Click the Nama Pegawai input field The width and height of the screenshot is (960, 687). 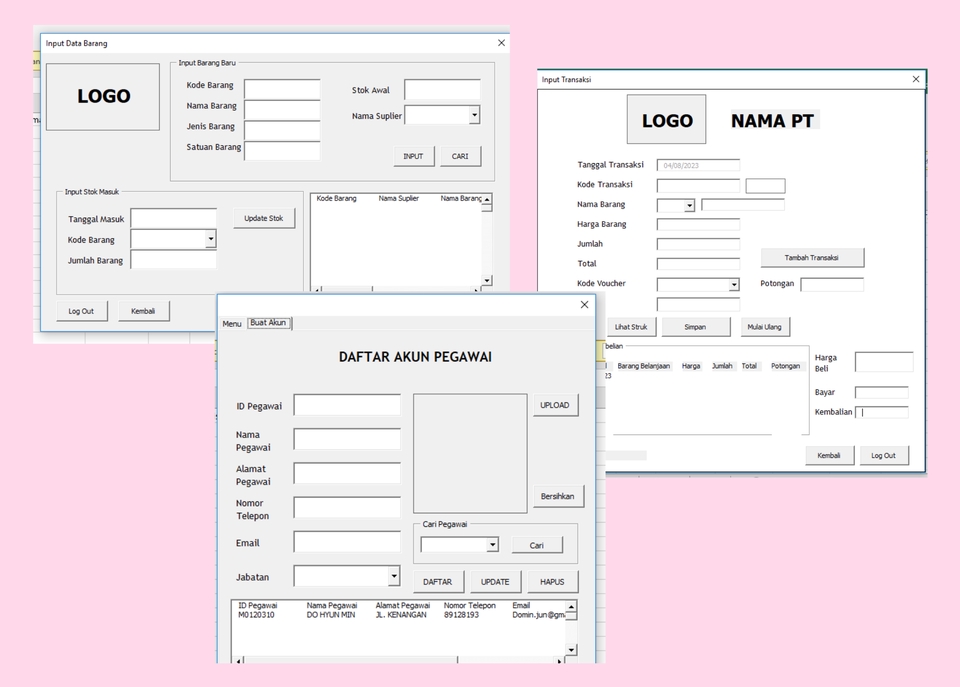click(347, 439)
